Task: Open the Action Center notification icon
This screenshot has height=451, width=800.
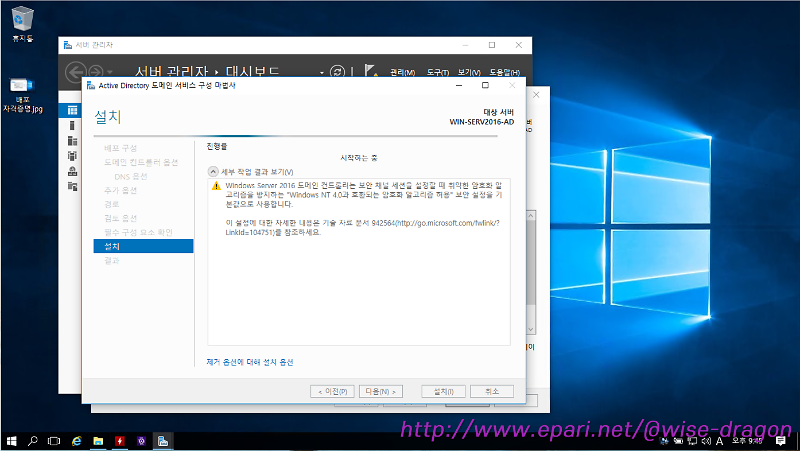Action: (781, 441)
